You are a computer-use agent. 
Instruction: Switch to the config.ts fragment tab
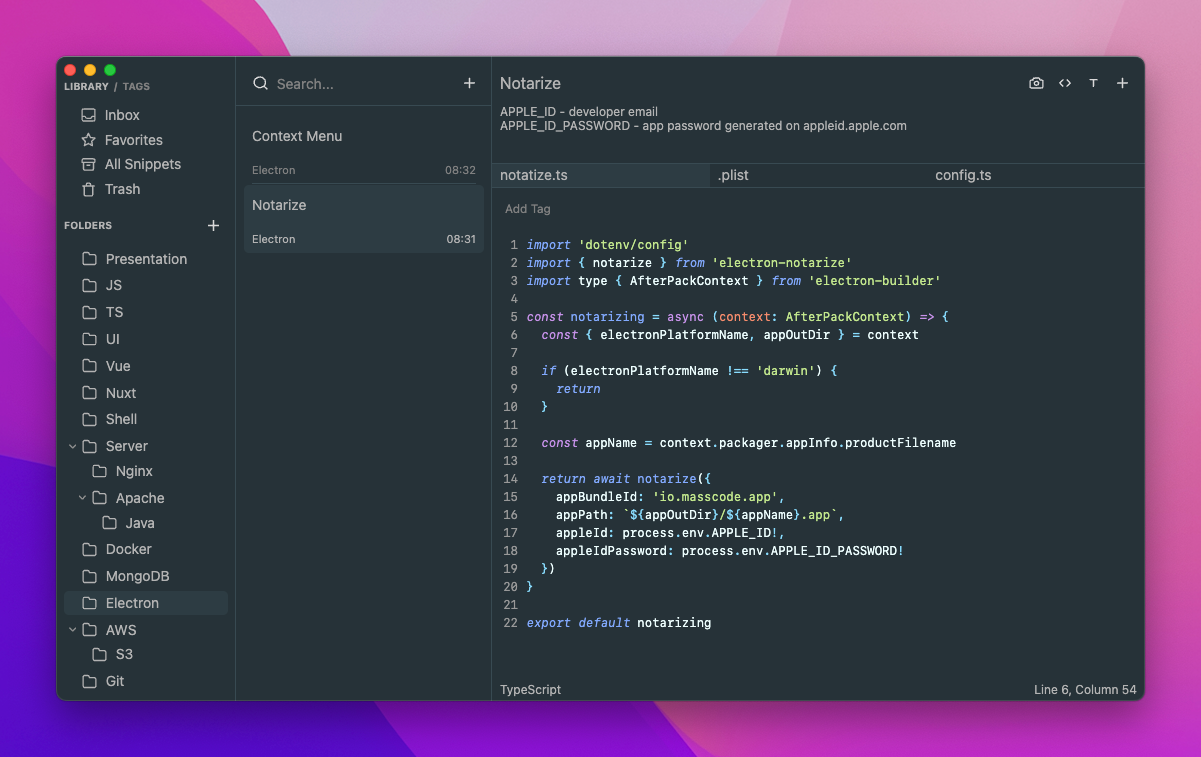click(x=1036, y=175)
